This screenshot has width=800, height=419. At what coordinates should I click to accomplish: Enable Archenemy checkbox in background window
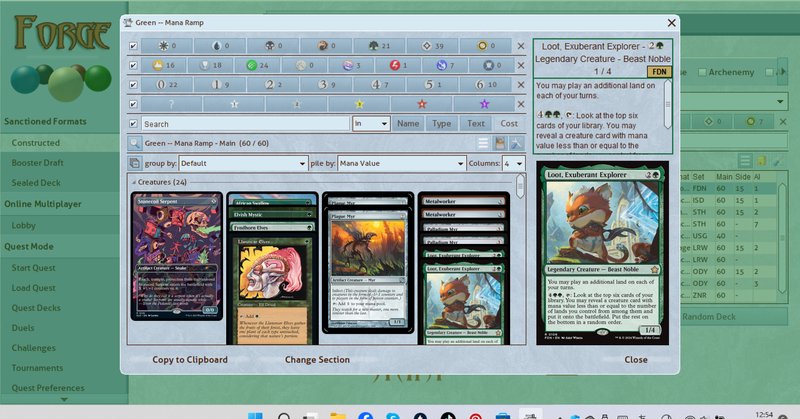tap(702, 72)
